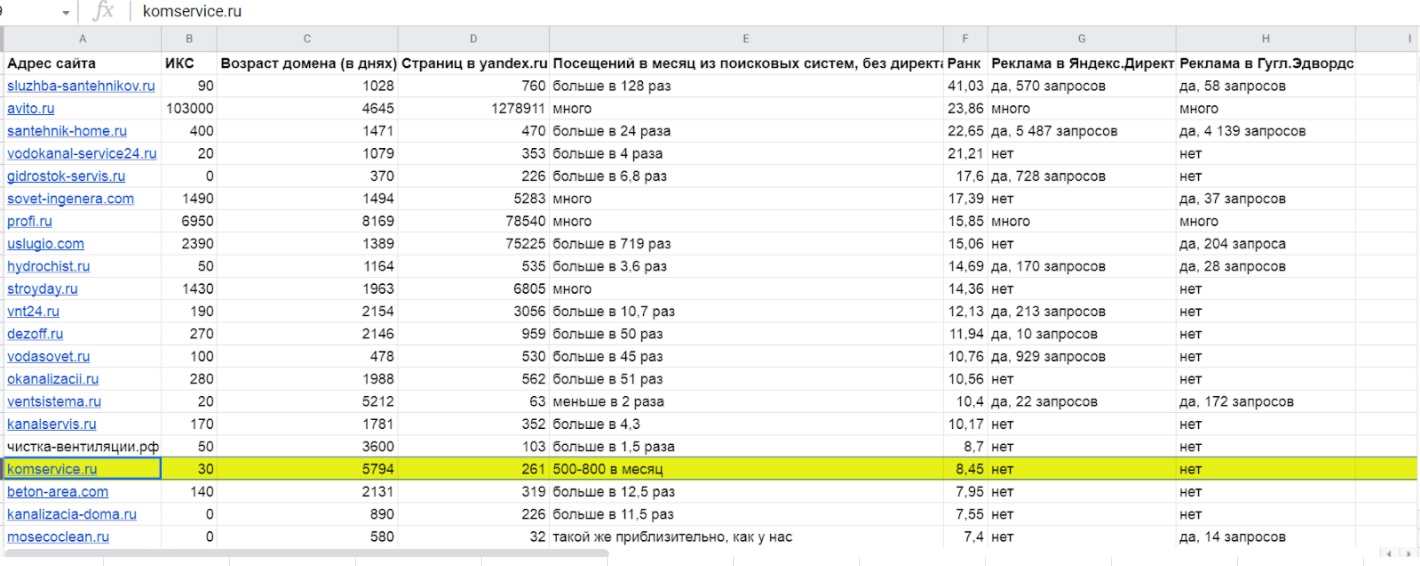Select column E header
Screen dimensions: 1420x566
point(746,38)
